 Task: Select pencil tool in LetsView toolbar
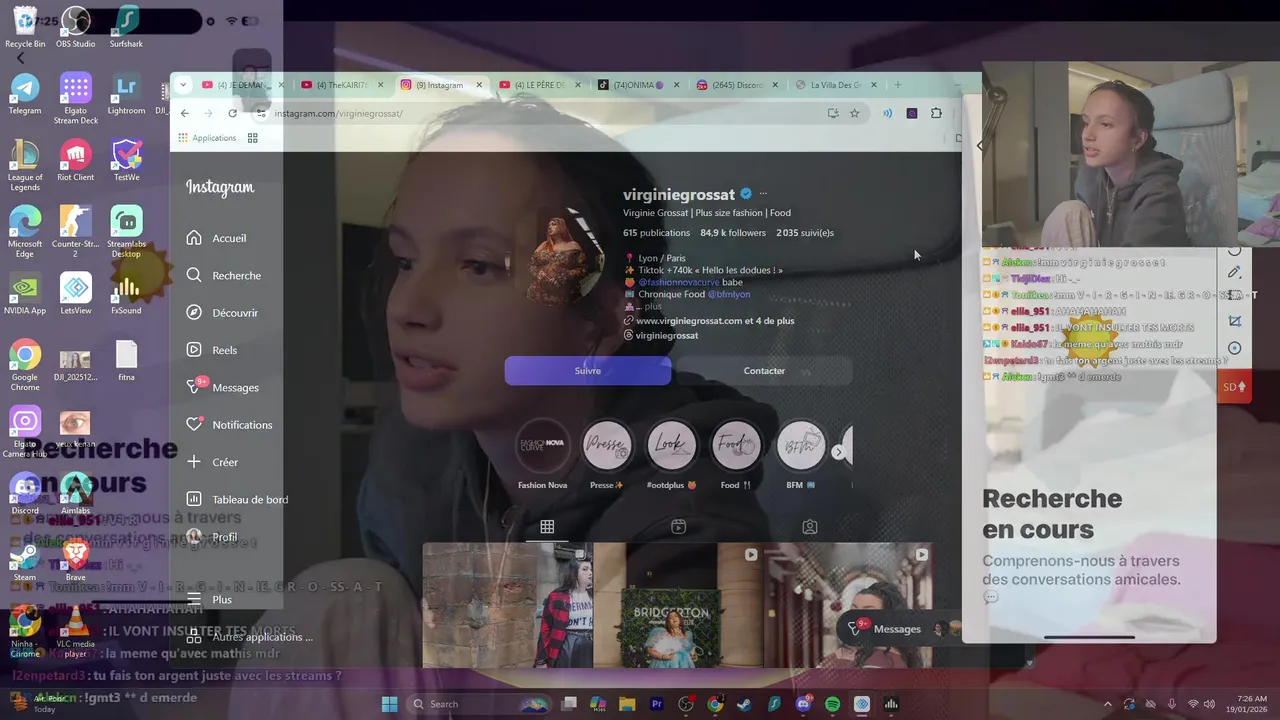pos(1234,272)
